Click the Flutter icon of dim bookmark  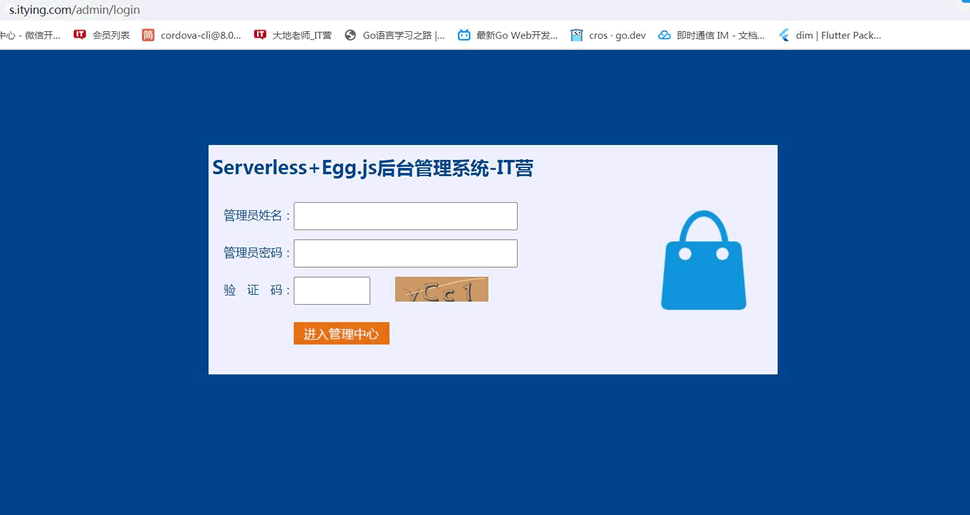[784, 35]
